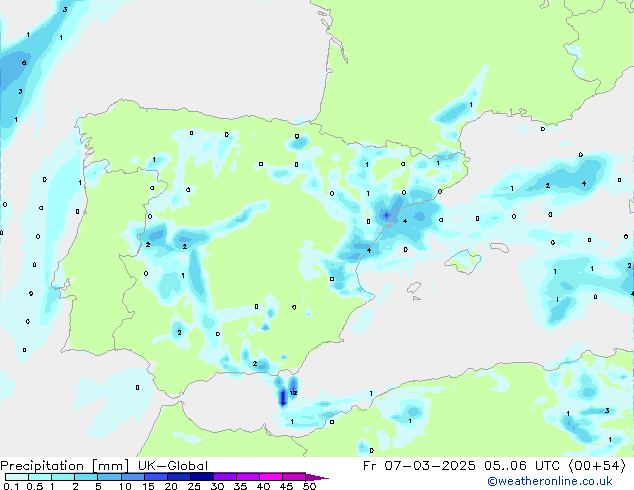Click the "0.1" legend scale label
Viewport: 634px width, 490px height.
(11, 486)
